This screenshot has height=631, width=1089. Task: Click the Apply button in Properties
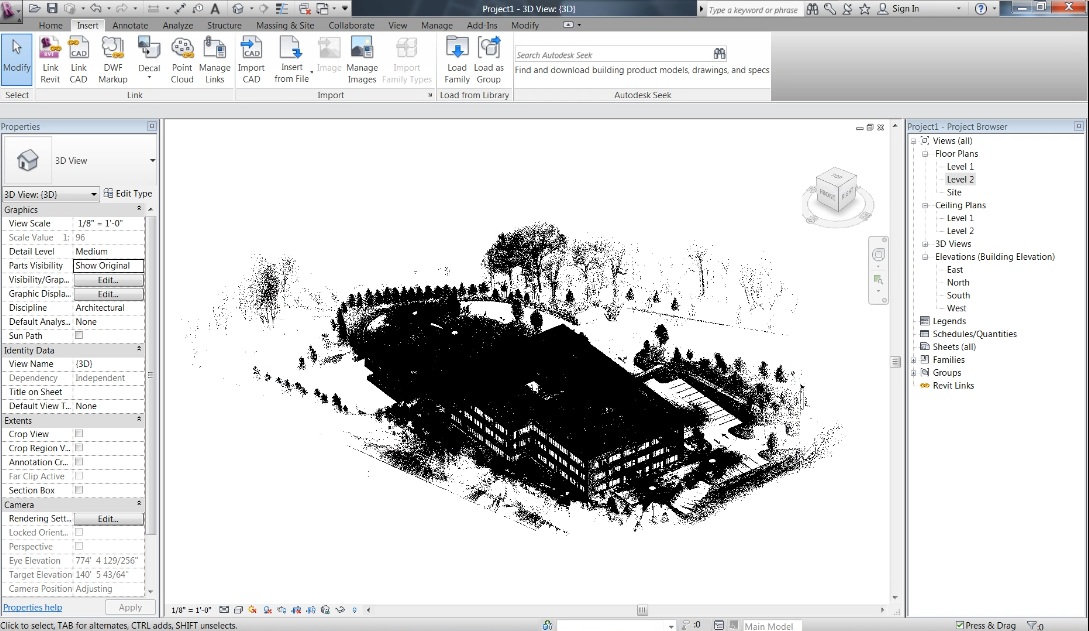coord(130,606)
